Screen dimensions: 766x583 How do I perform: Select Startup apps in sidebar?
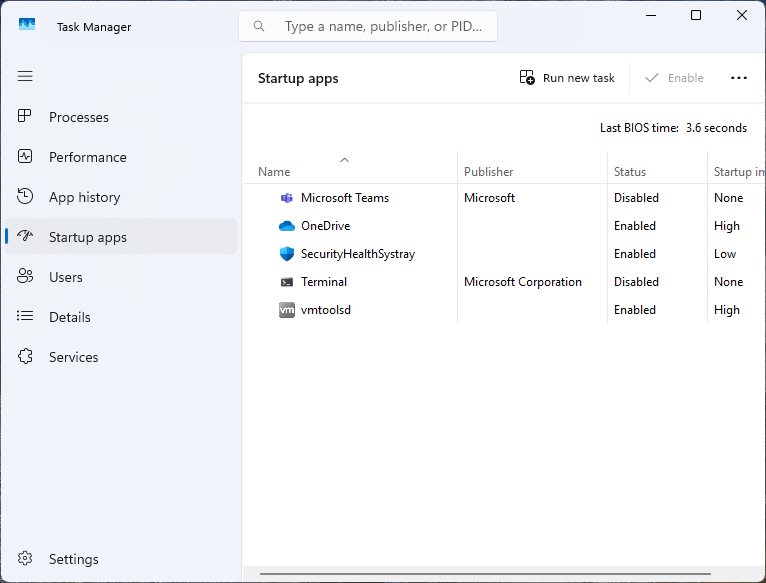tap(121, 237)
